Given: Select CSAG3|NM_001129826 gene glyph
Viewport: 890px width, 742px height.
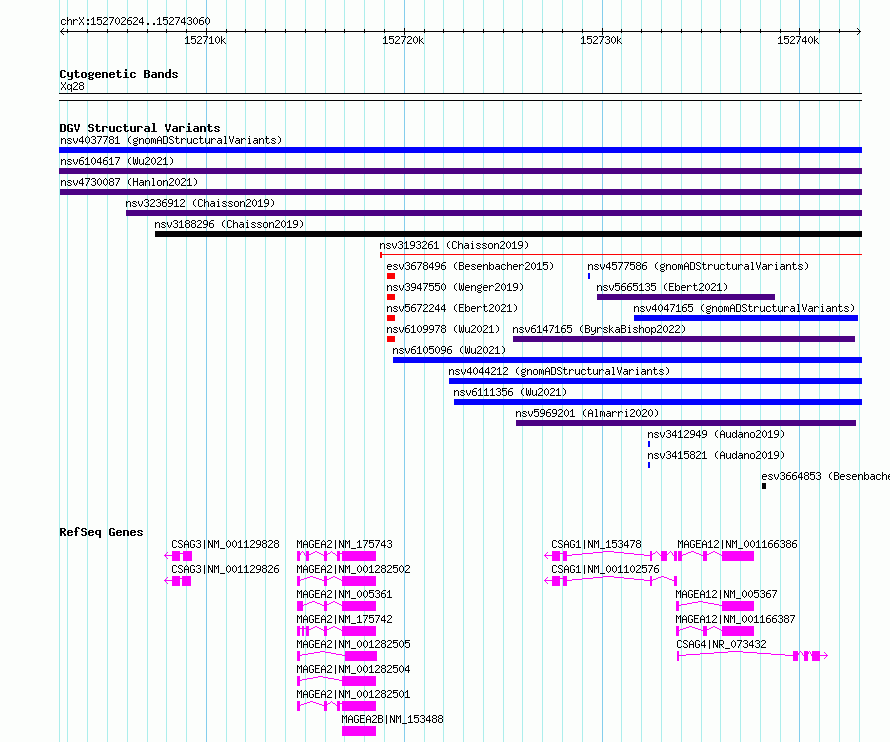Looking at the screenshot, I should coord(178,581).
